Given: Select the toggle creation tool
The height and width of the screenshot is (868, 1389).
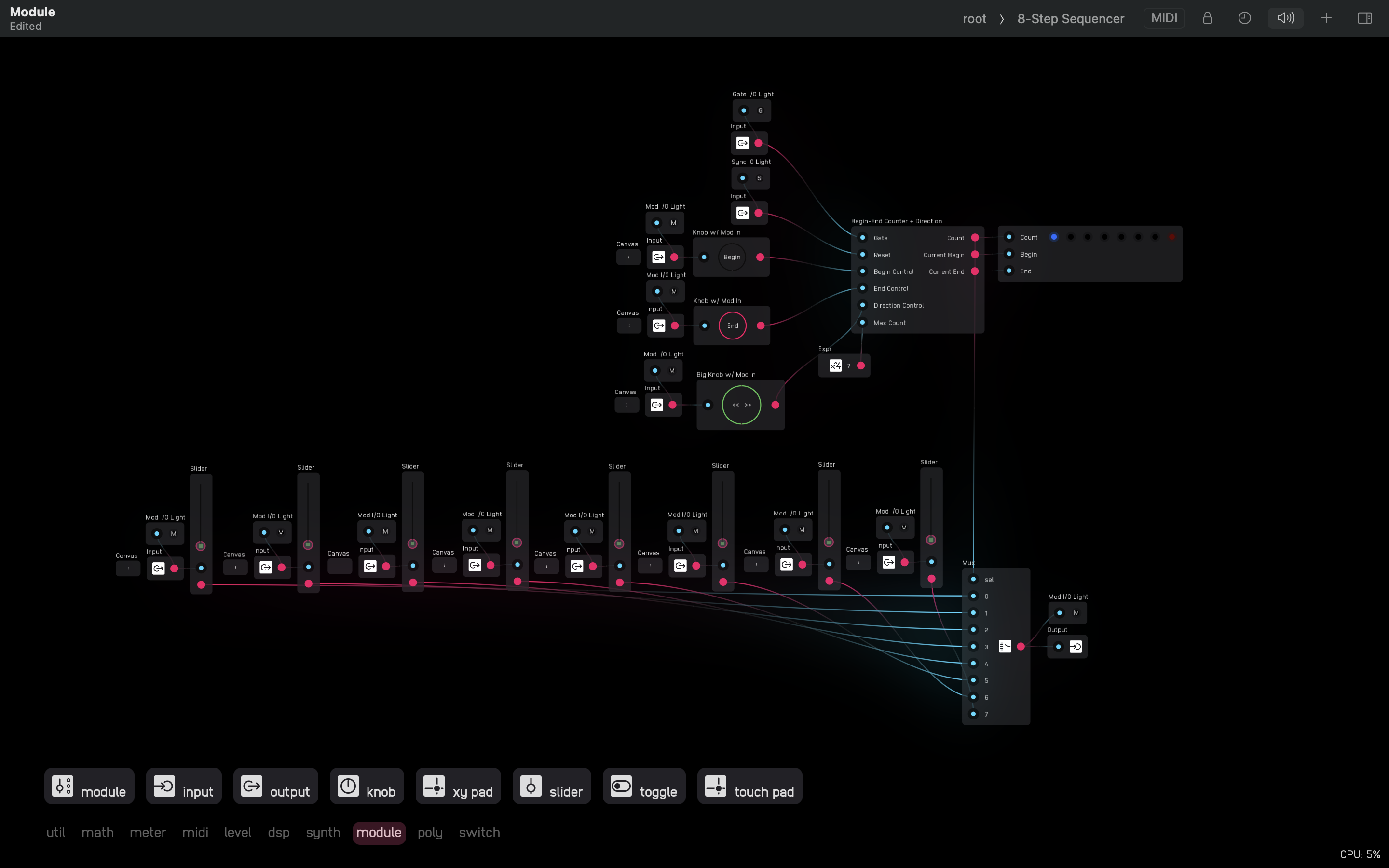Looking at the screenshot, I should click(x=643, y=786).
